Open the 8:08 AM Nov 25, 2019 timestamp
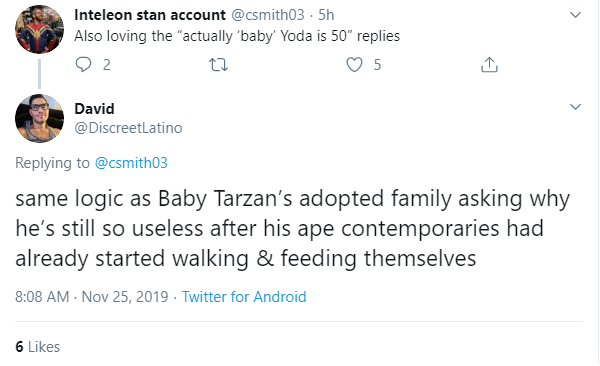Image resolution: width=600 pixels, height=366 pixels. 91,297
